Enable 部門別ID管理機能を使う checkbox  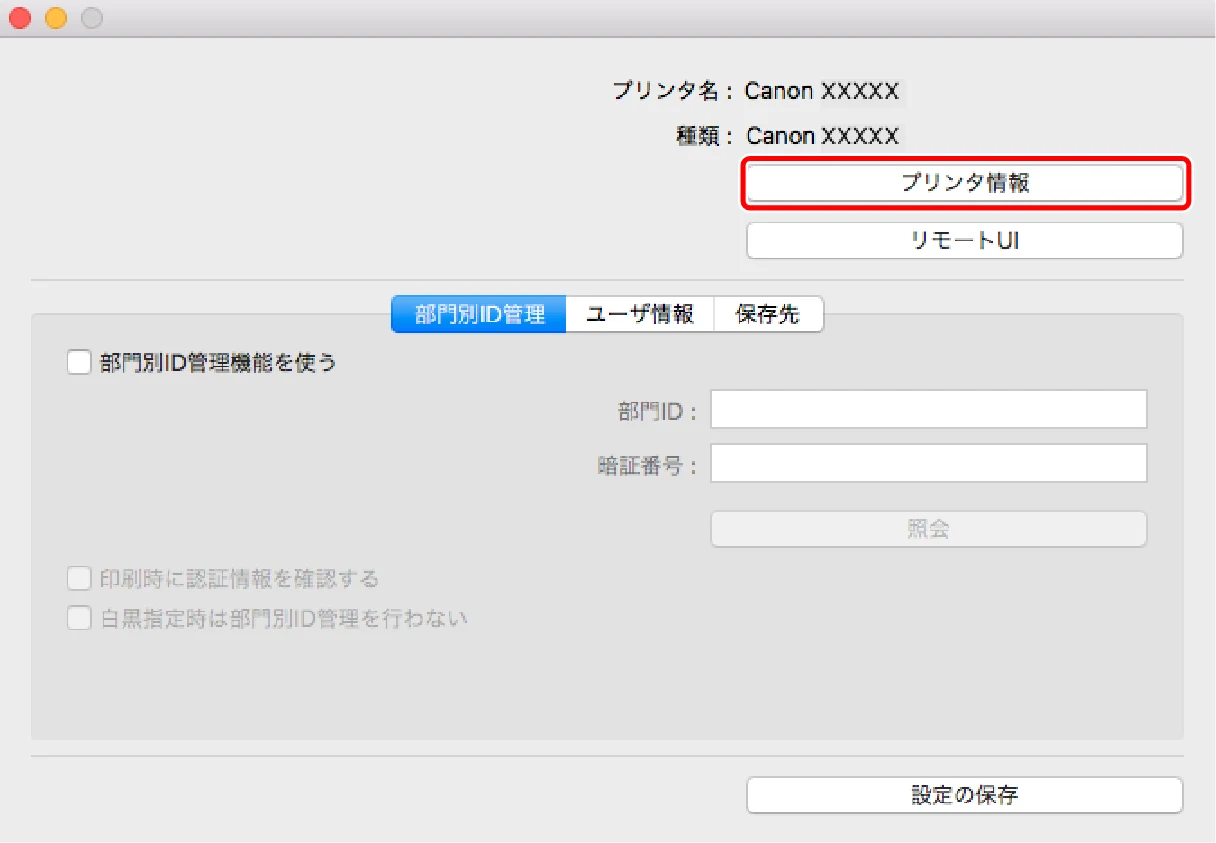tap(79, 362)
